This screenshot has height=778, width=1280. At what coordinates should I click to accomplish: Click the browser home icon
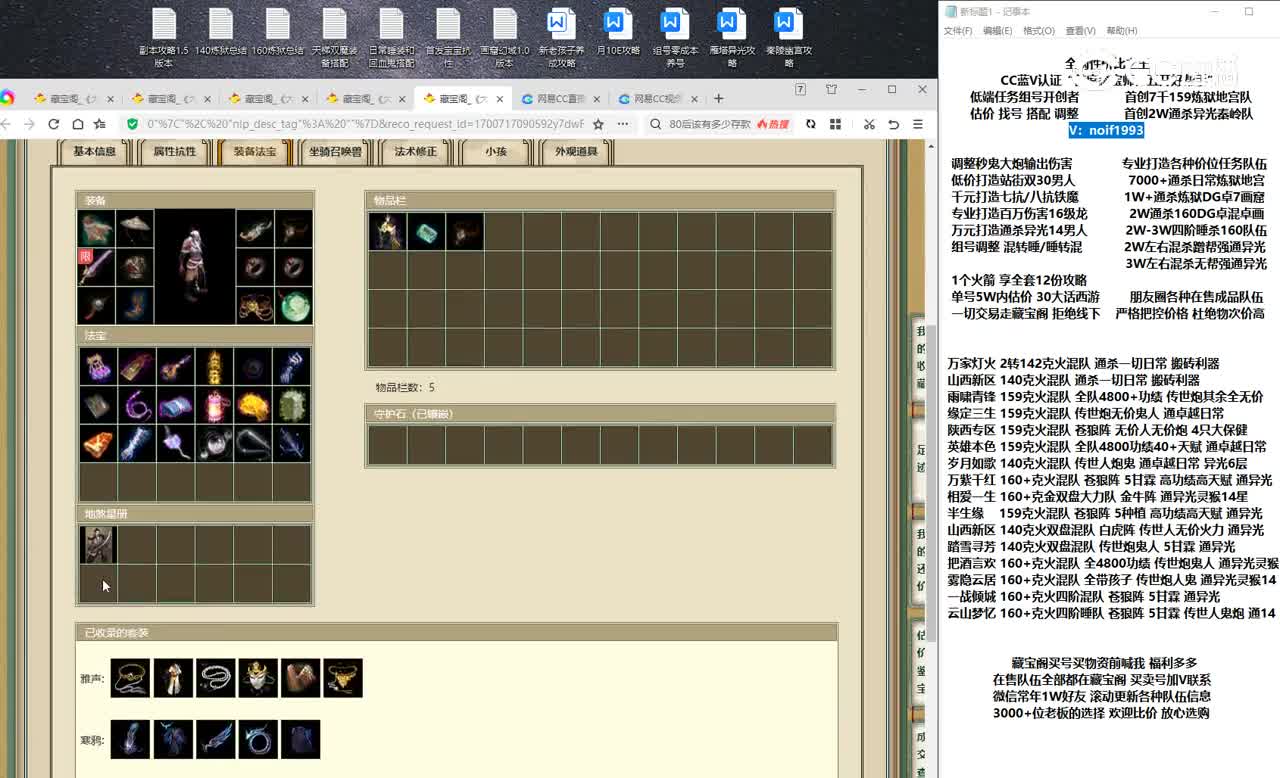click(x=77, y=124)
